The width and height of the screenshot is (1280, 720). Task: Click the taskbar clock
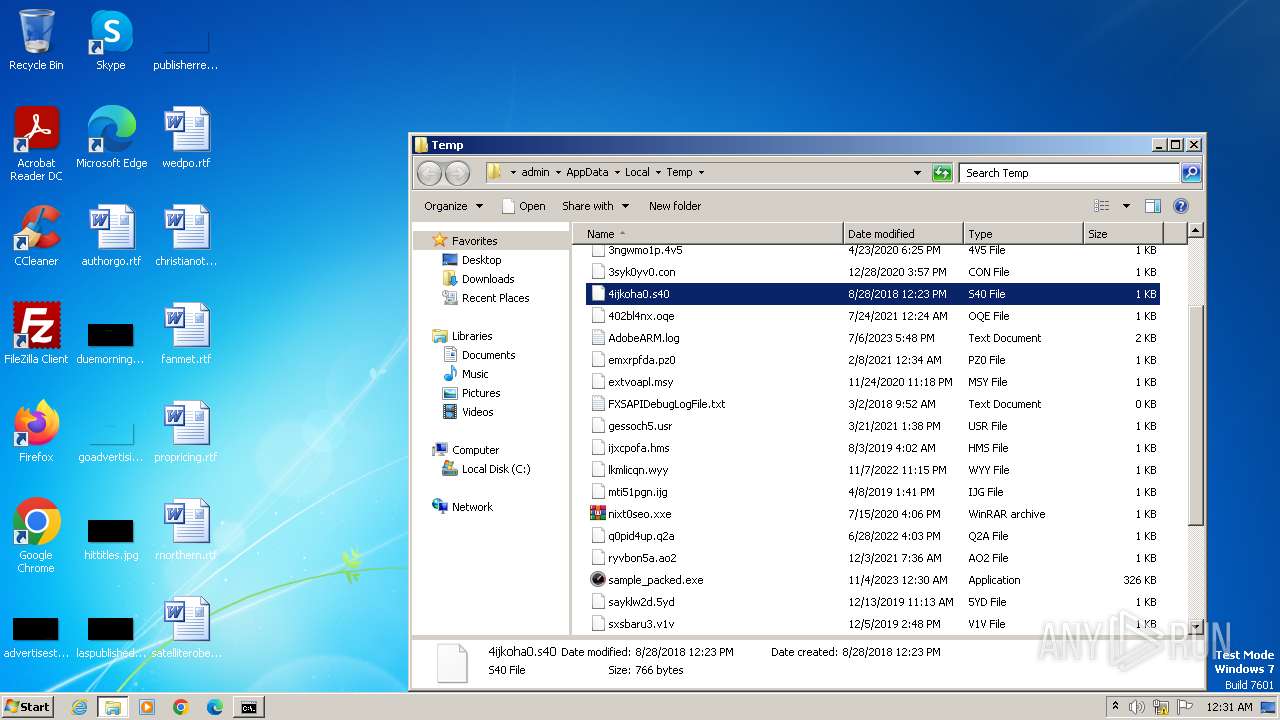pos(1229,707)
